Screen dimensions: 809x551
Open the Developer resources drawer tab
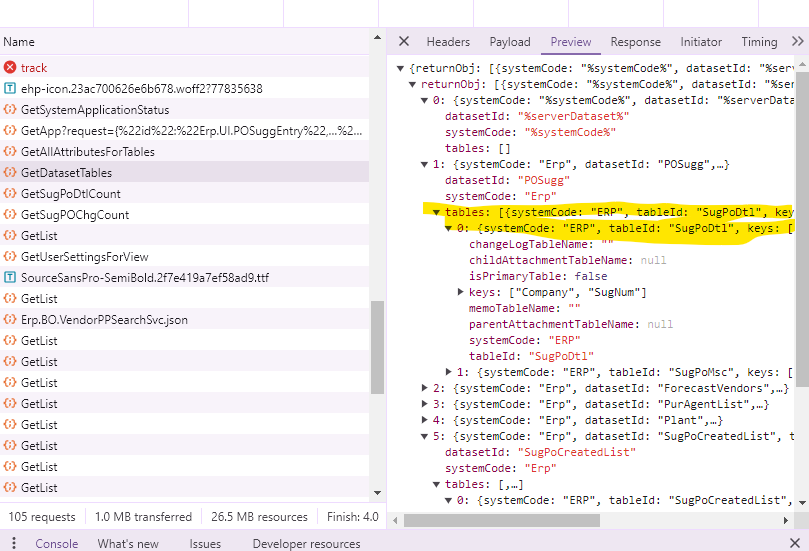coord(306,543)
